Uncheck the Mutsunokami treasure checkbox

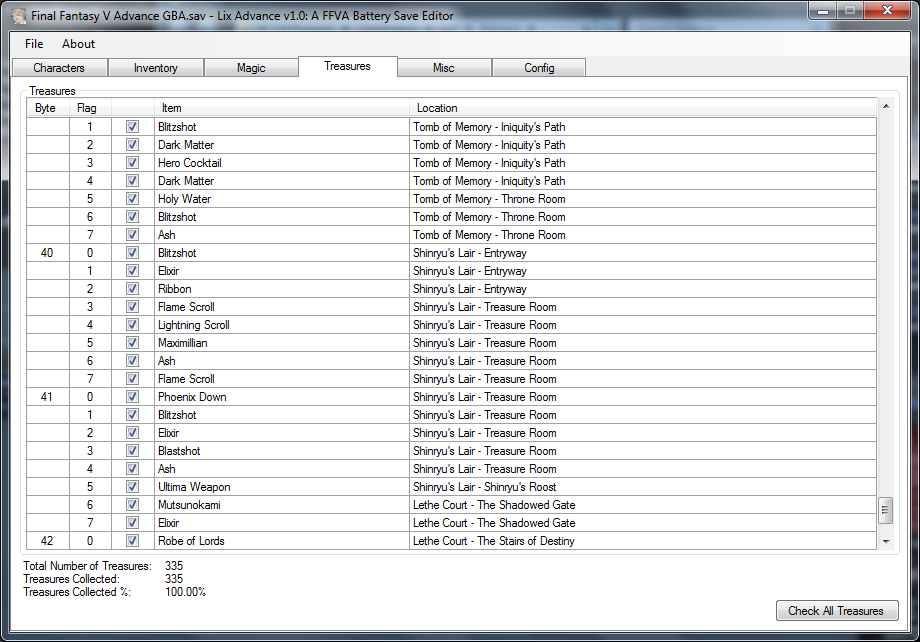tap(133, 505)
